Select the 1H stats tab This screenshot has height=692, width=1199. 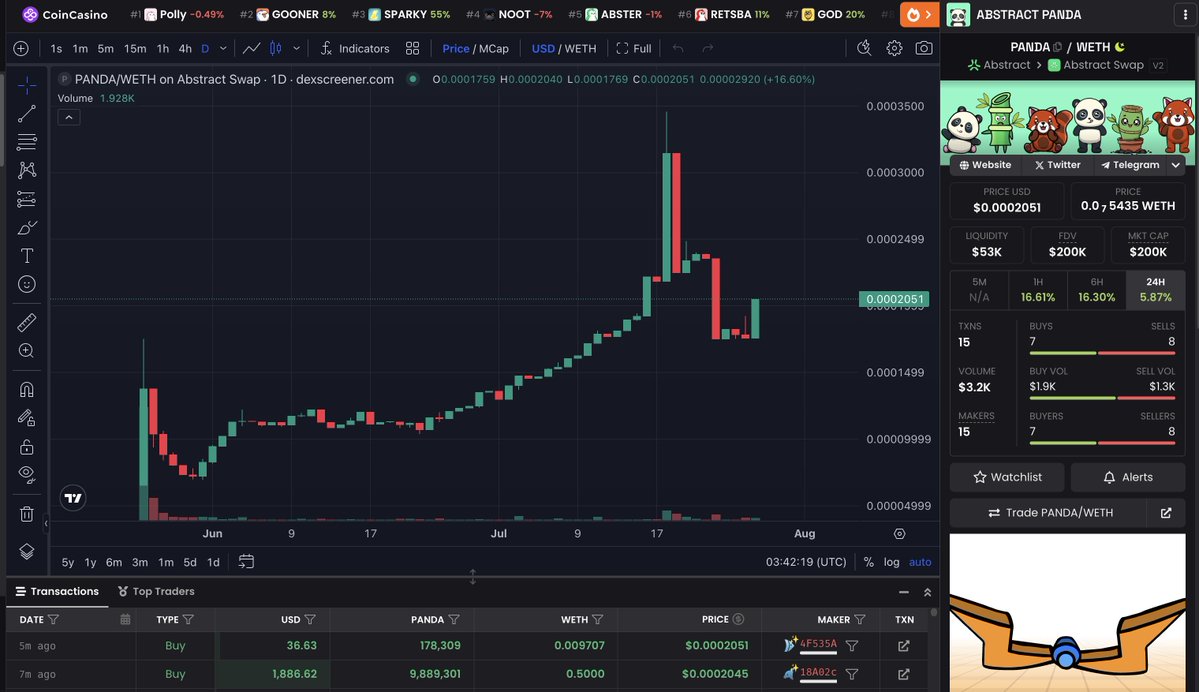[1038, 290]
